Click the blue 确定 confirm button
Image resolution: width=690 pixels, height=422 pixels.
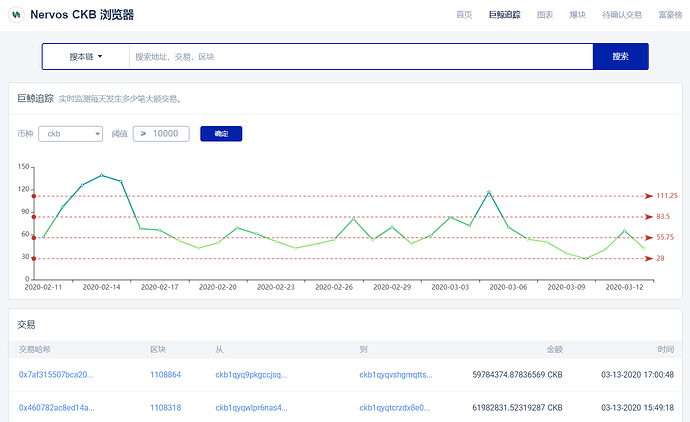pyautogui.click(x=221, y=134)
